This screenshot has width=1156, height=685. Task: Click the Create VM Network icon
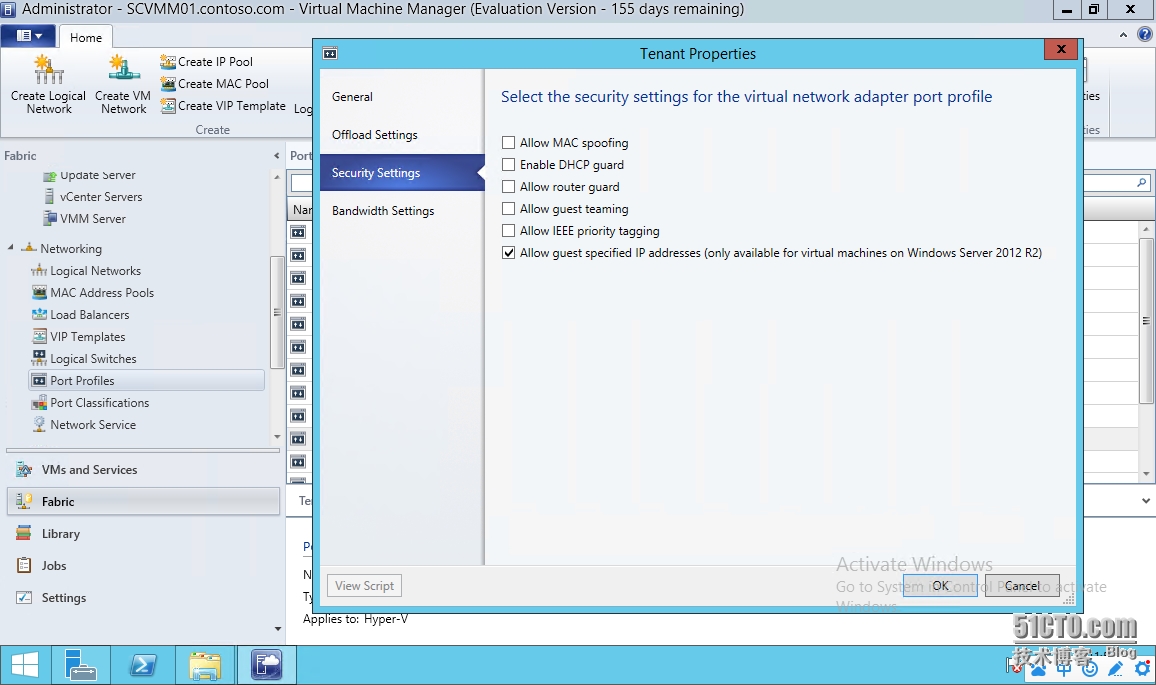click(123, 70)
